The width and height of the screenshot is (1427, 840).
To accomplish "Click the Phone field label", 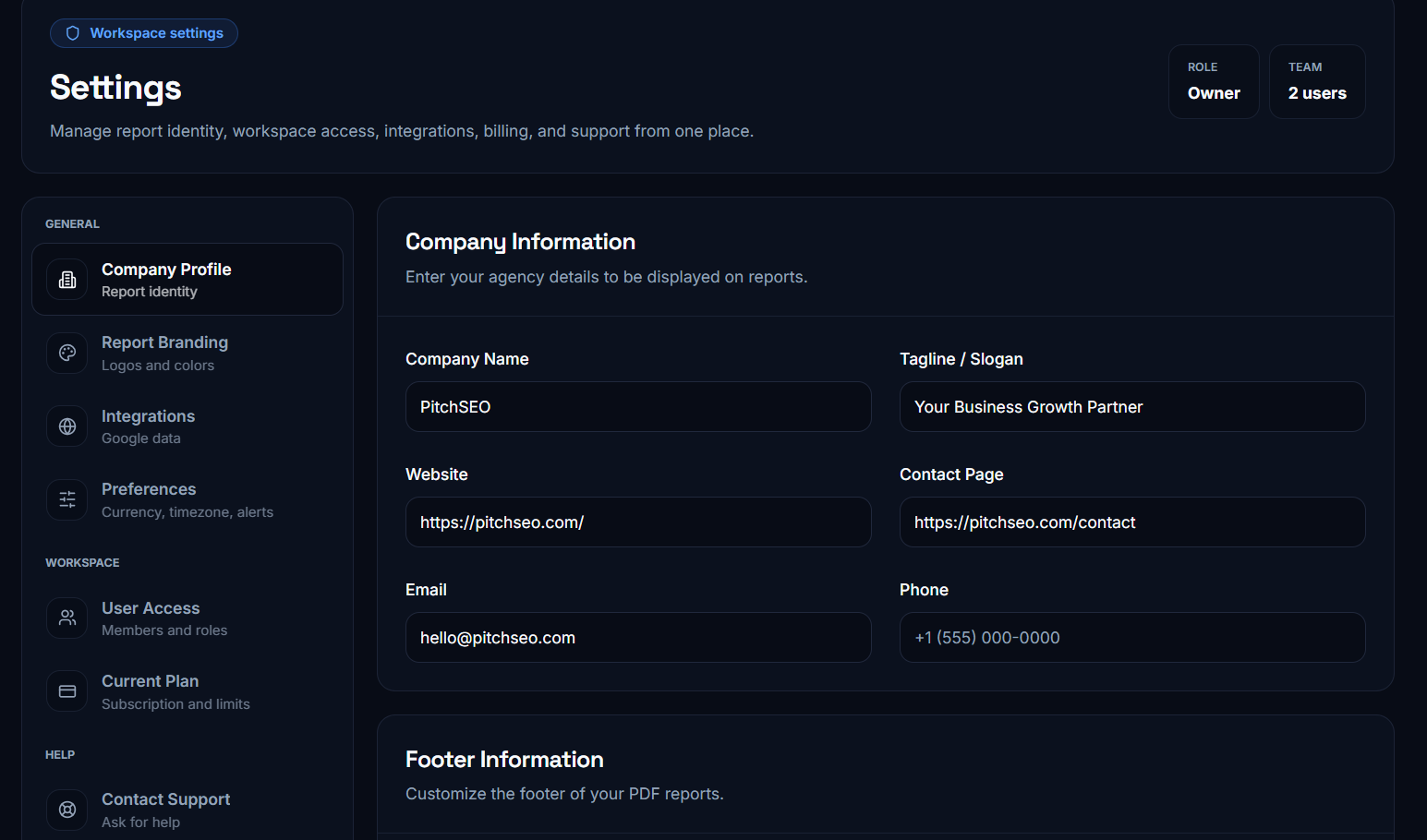I will click(x=924, y=590).
